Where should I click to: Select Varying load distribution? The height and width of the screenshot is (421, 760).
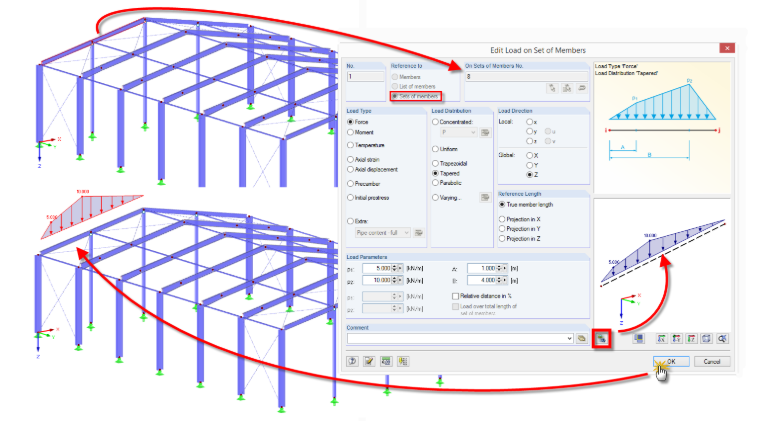pos(435,198)
